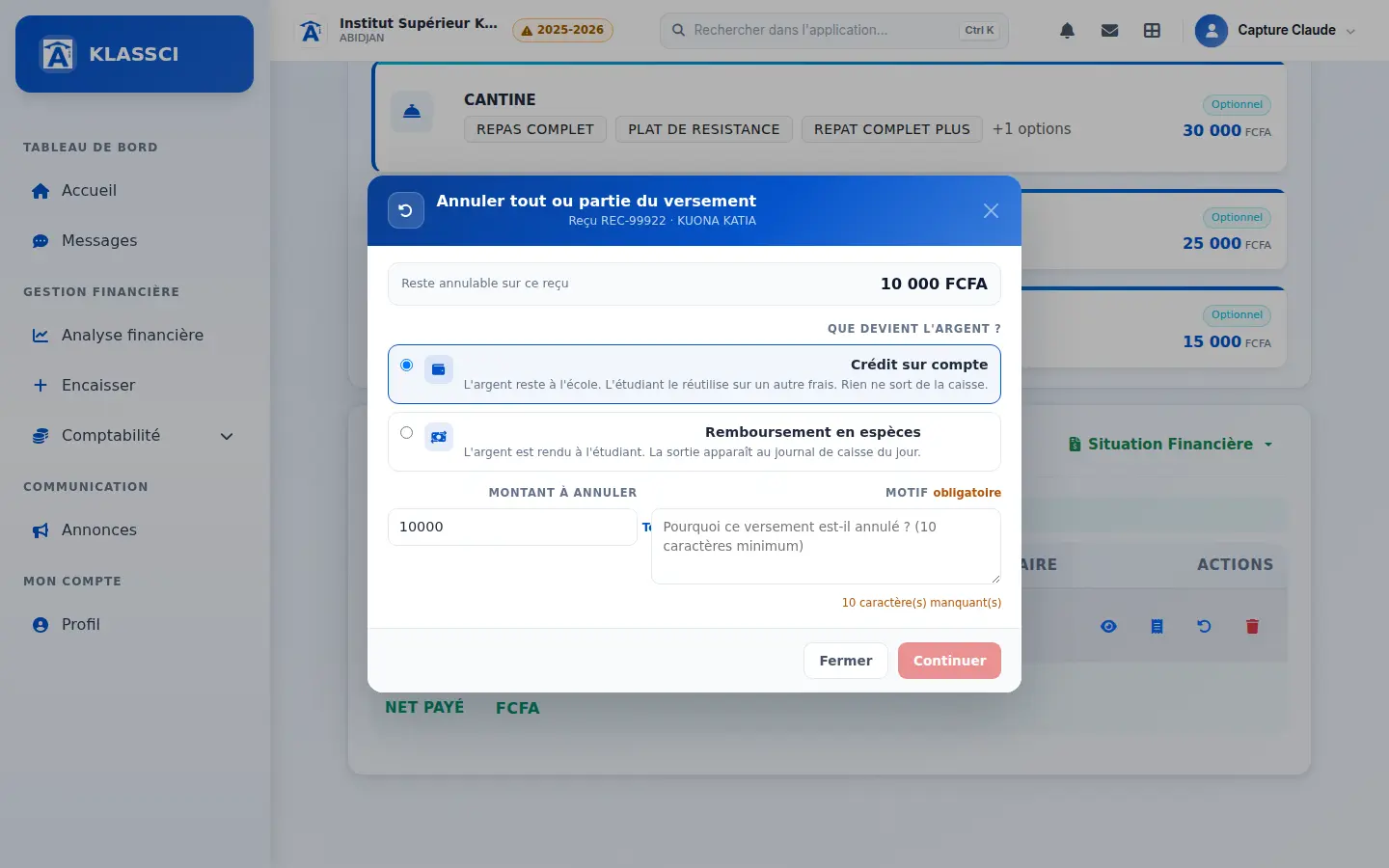Click the Capture Claude user avatar
1389x868 pixels.
point(1212,31)
